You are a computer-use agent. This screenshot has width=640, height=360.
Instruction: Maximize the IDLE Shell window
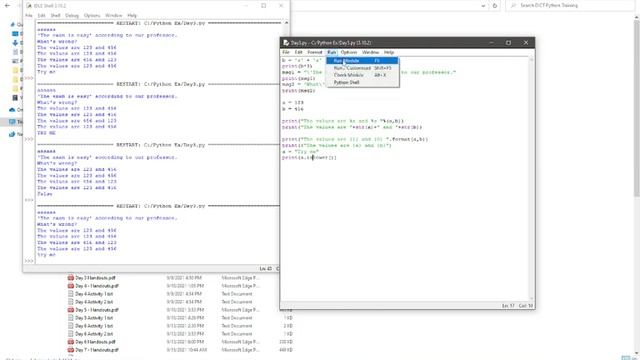[264, 6]
